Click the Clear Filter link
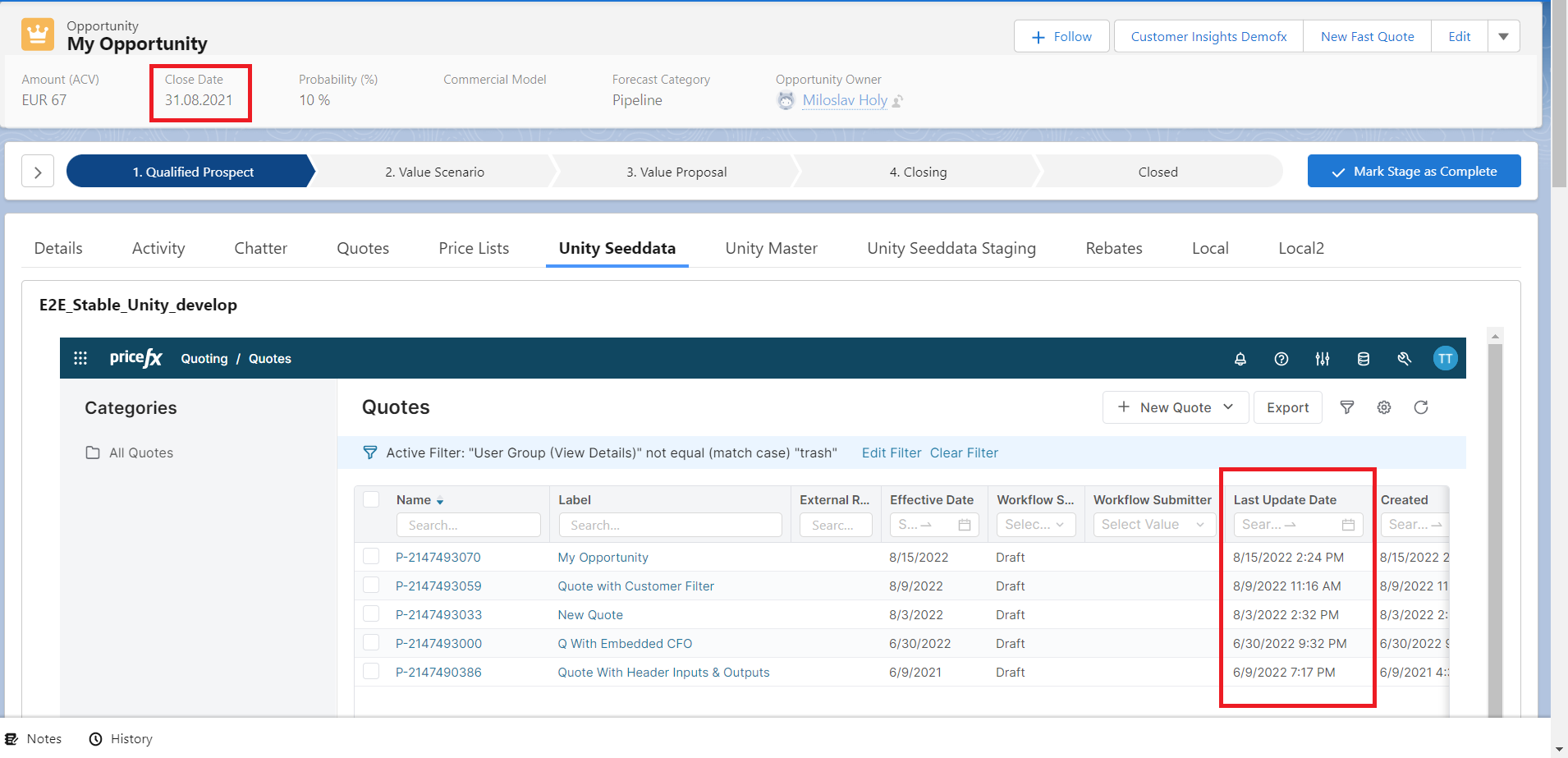The height and width of the screenshot is (758, 1568). click(x=964, y=453)
